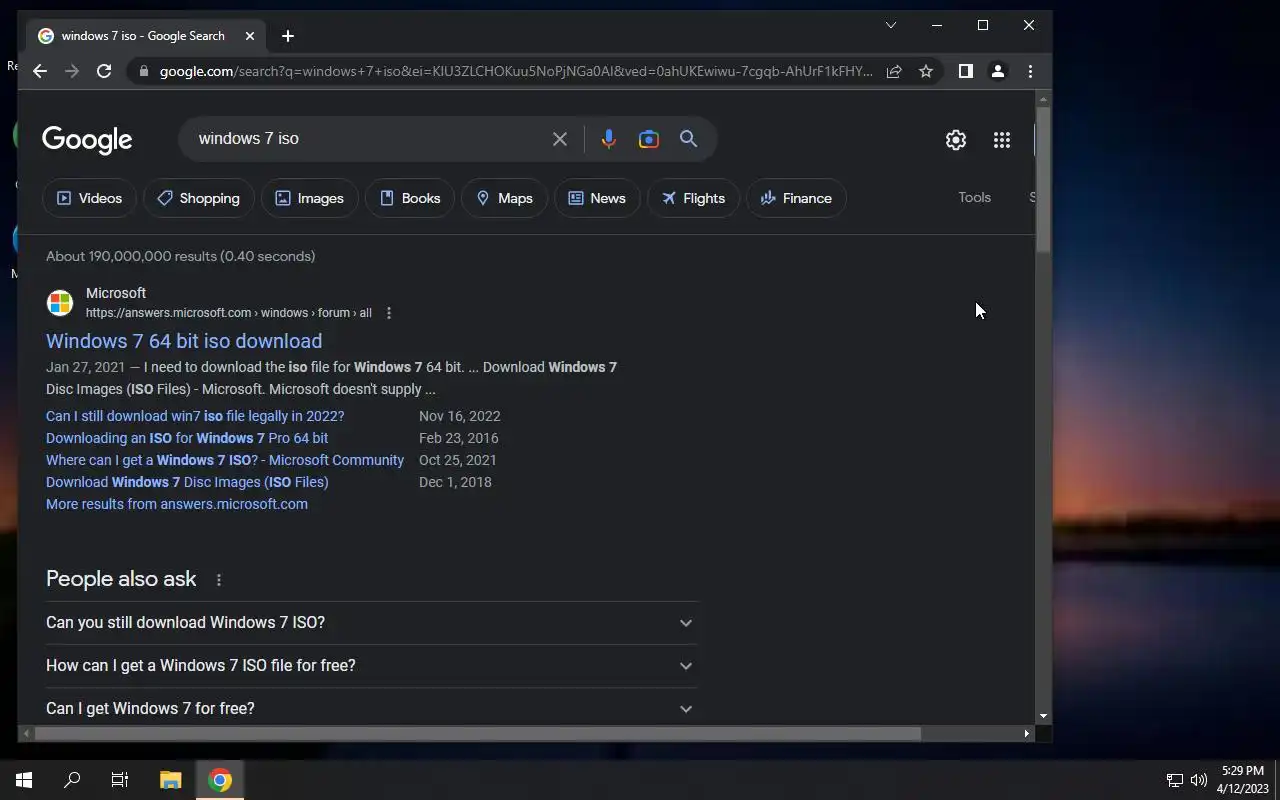
Task: Close the 'windows 7 iso' tab
Action: pos(250,36)
